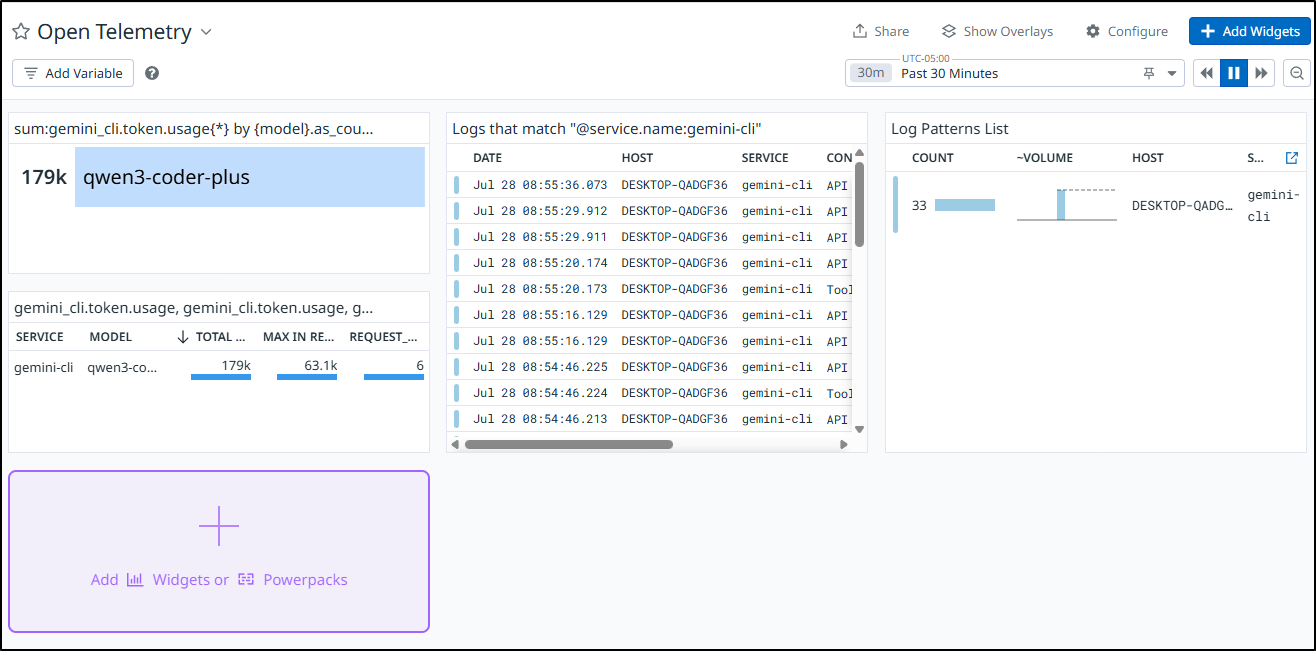Click the qwen3-co... model cell in the table
This screenshot has height=651, width=1316.
point(122,367)
